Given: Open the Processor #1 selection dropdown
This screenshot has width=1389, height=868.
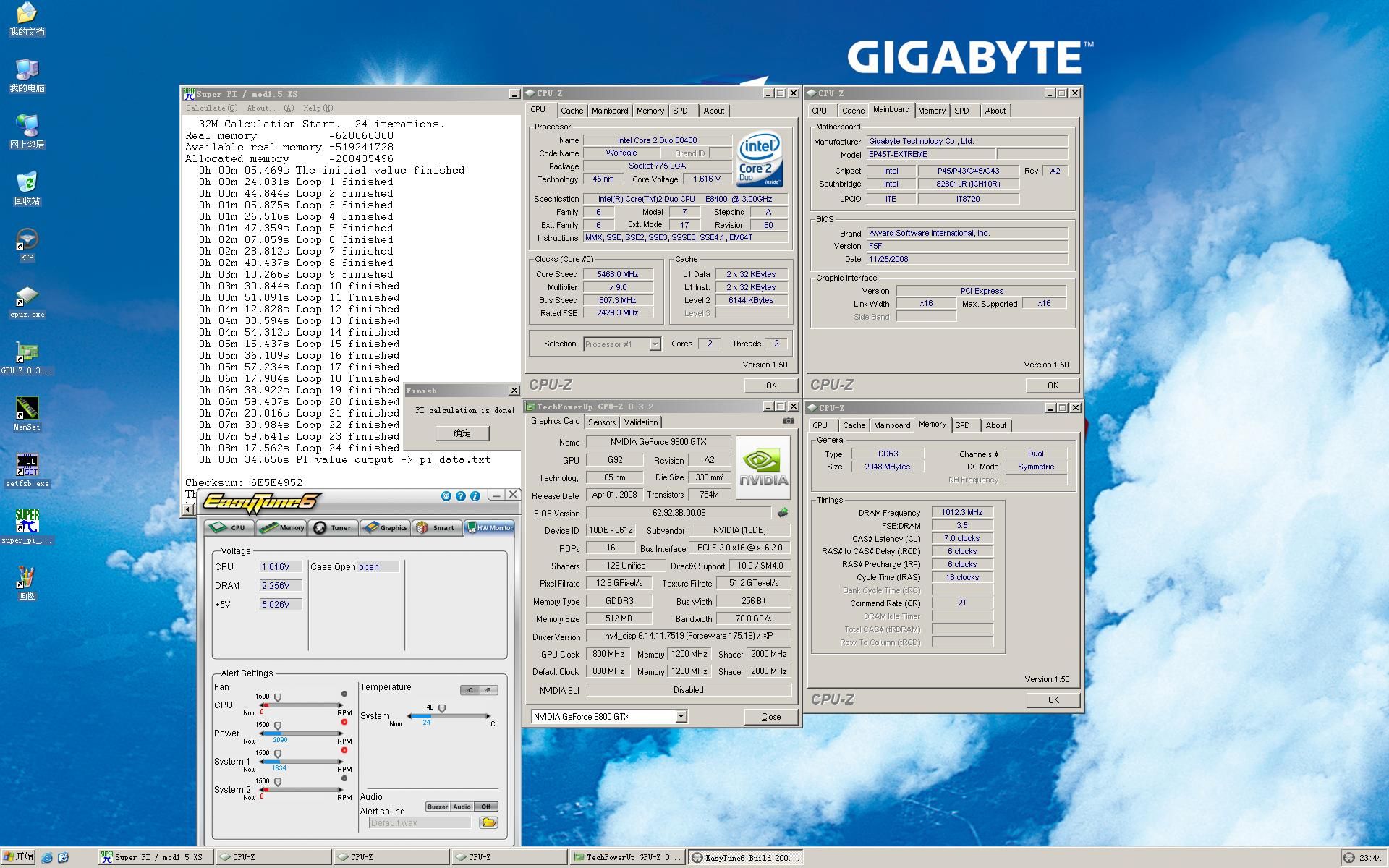Looking at the screenshot, I should (x=655, y=344).
